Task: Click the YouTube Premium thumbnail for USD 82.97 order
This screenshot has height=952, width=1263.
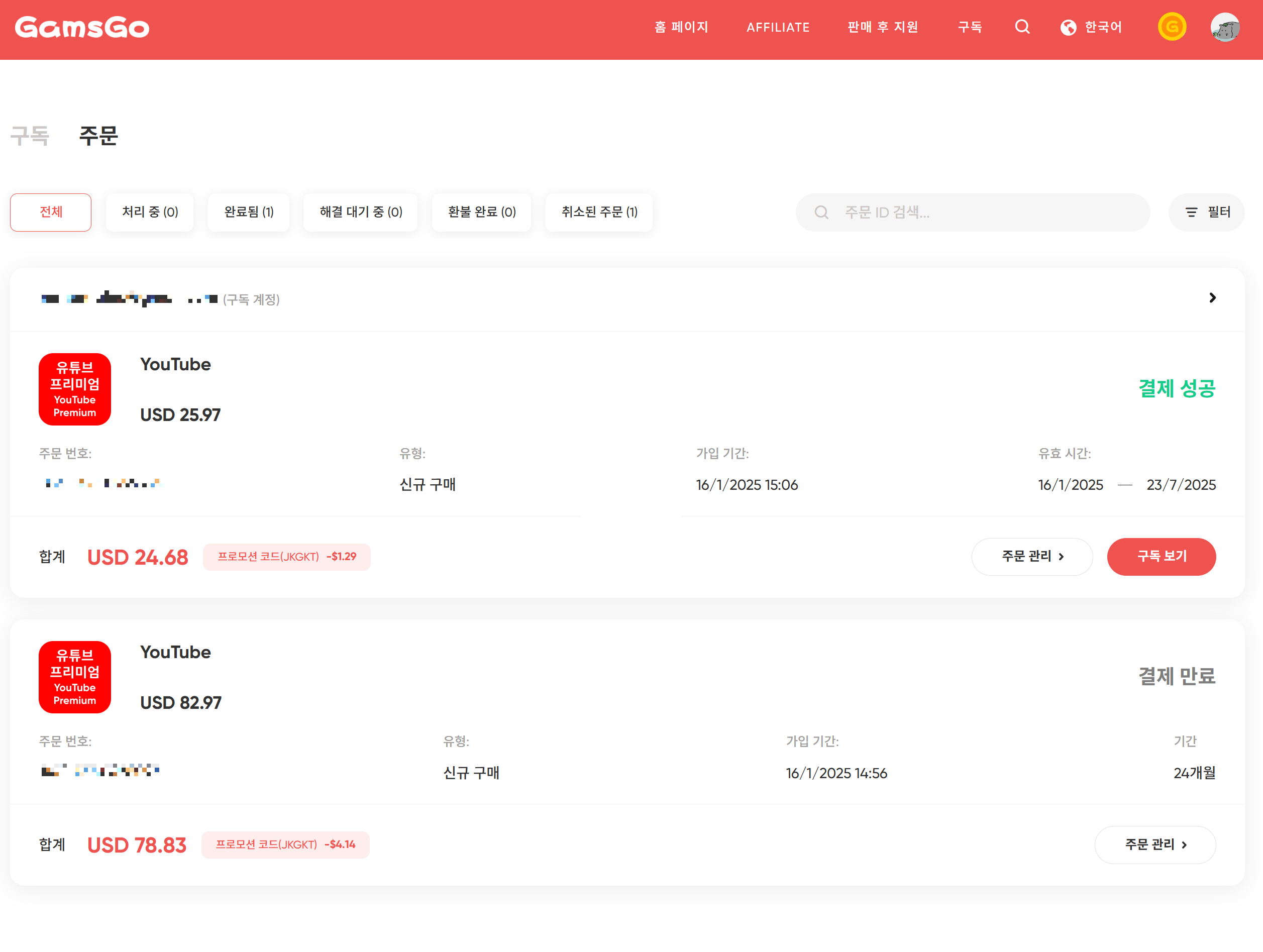Action: 75,677
